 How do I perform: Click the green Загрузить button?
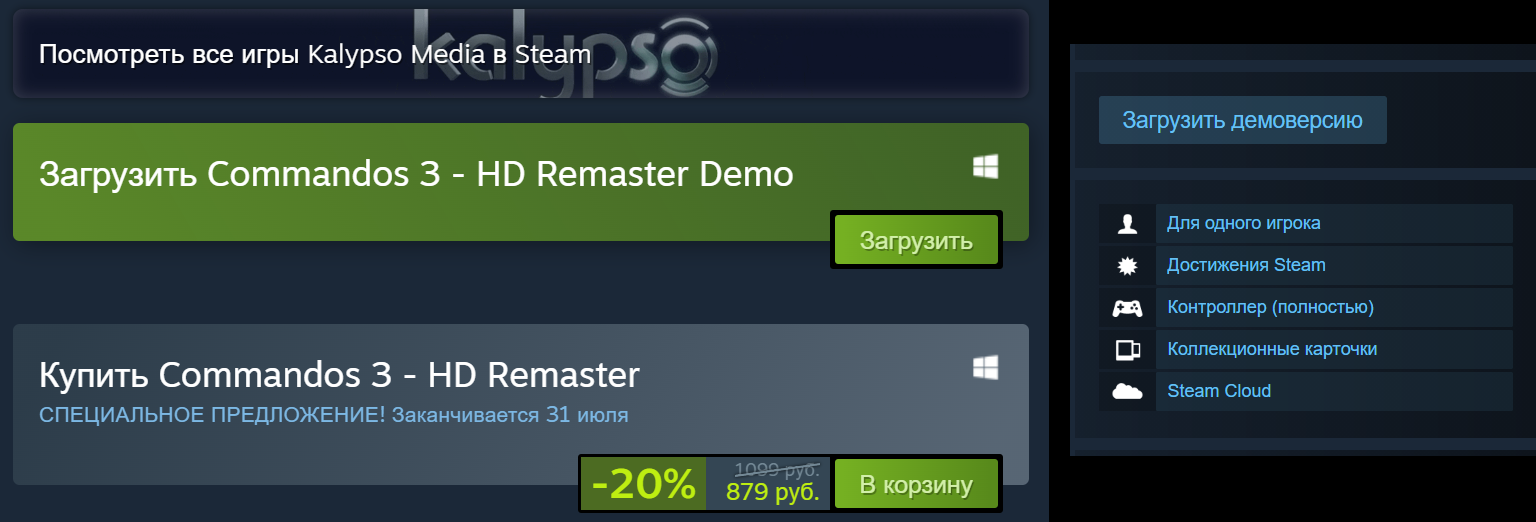tap(916, 240)
